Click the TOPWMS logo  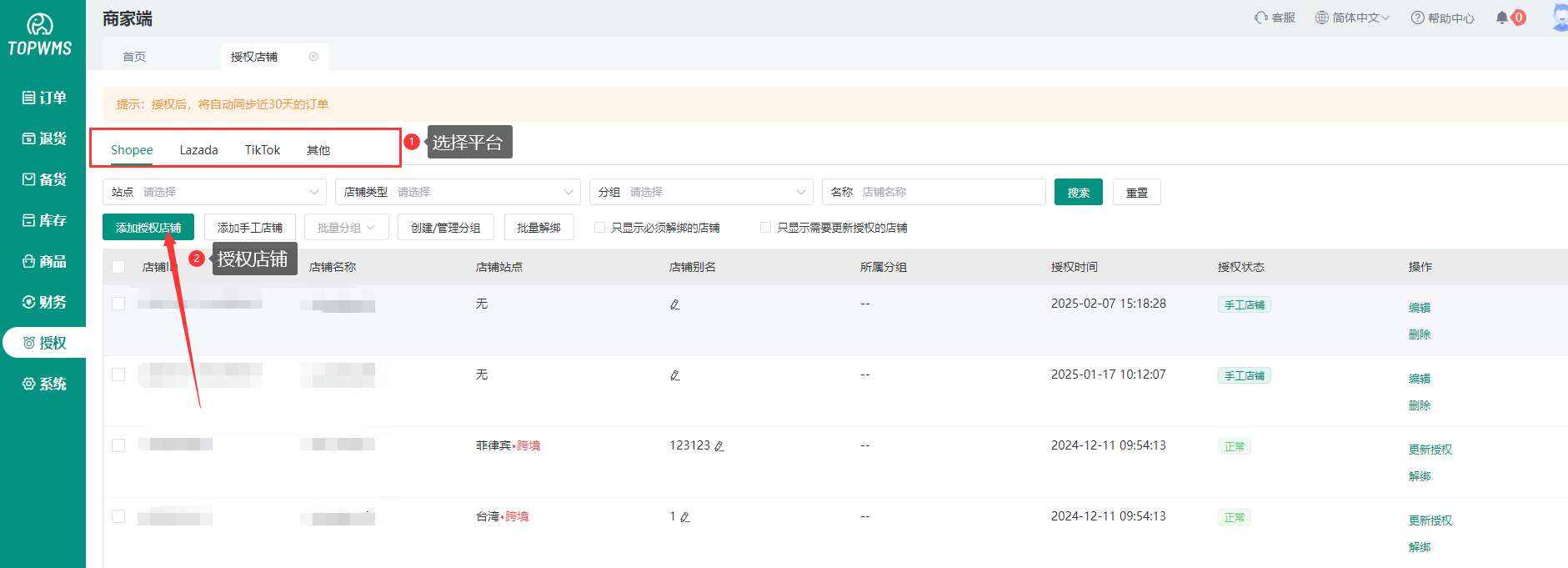[40, 35]
